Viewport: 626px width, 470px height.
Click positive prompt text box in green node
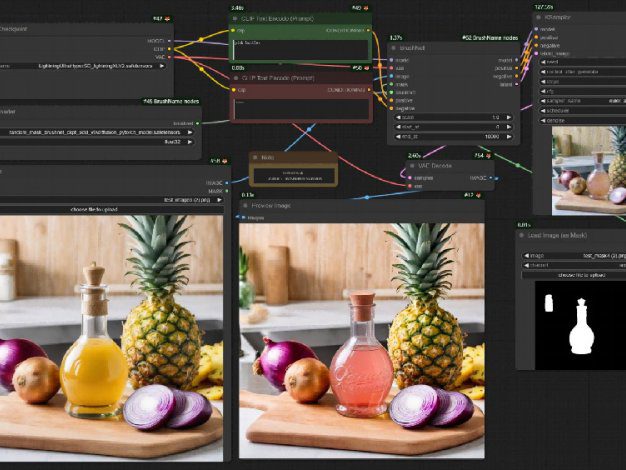301,50
